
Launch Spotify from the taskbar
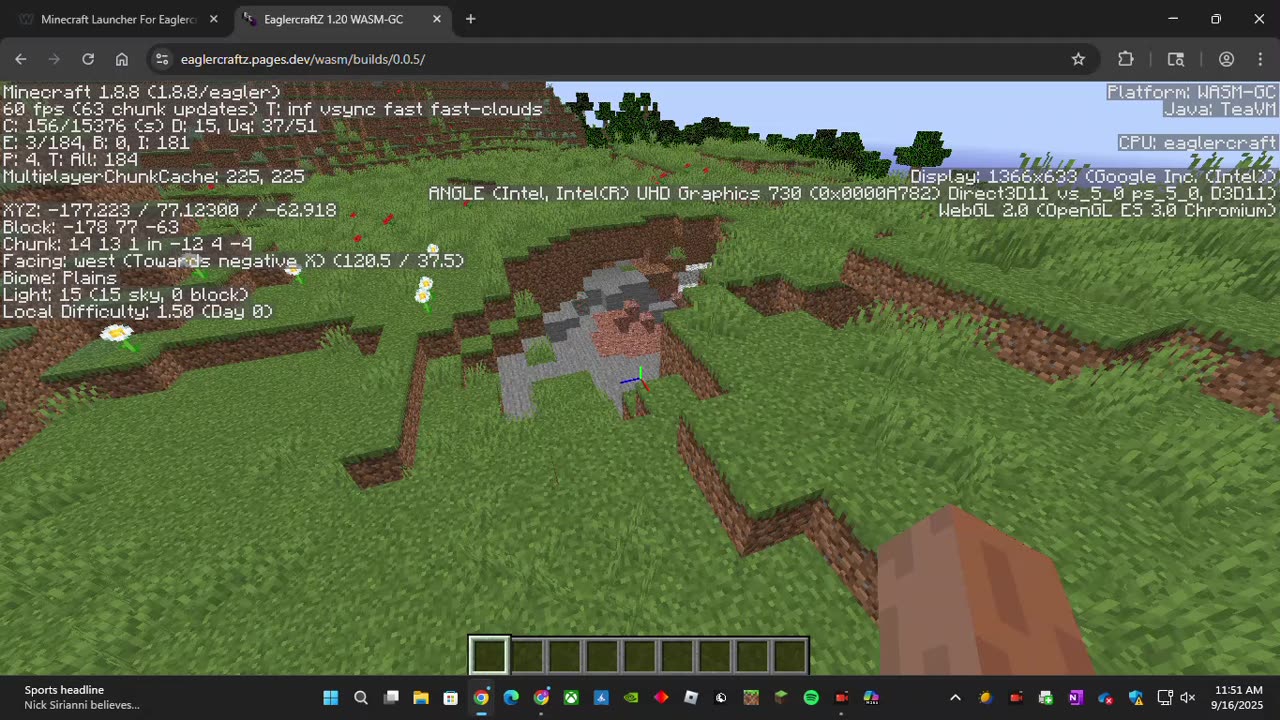(811, 697)
